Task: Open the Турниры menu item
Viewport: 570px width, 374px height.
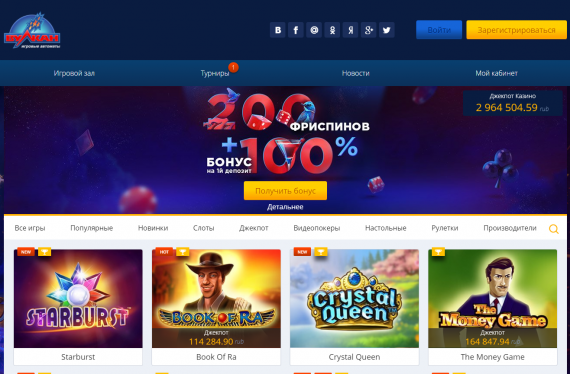Action: tap(215, 73)
